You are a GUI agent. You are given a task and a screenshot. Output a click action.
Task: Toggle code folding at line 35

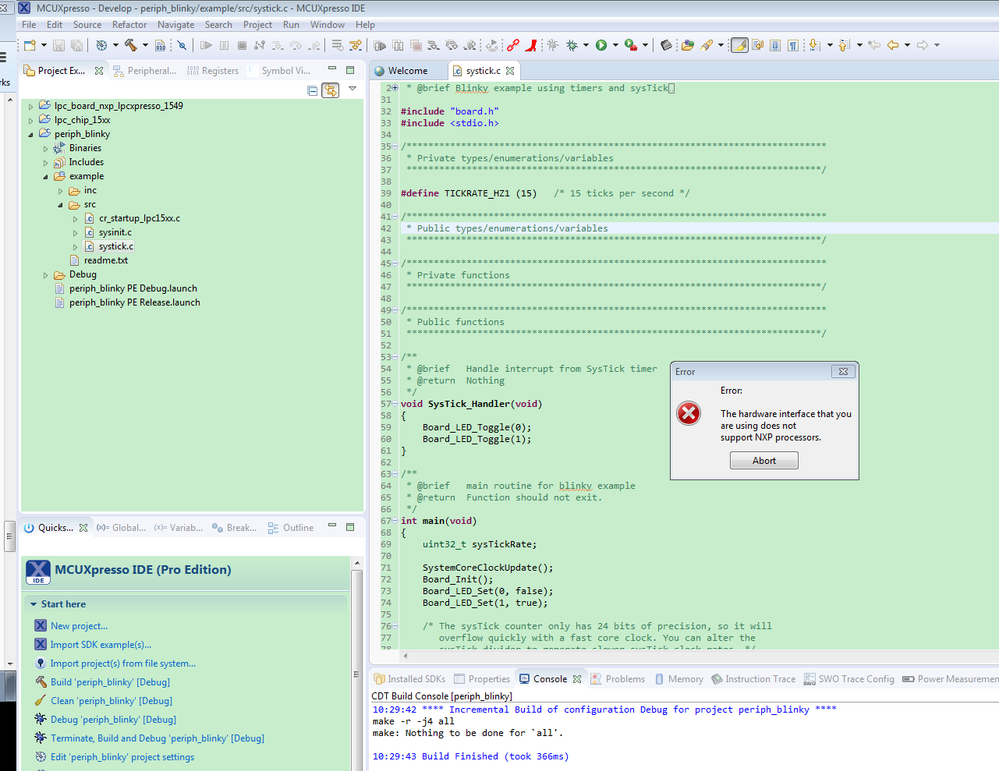(x=395, y=147)
